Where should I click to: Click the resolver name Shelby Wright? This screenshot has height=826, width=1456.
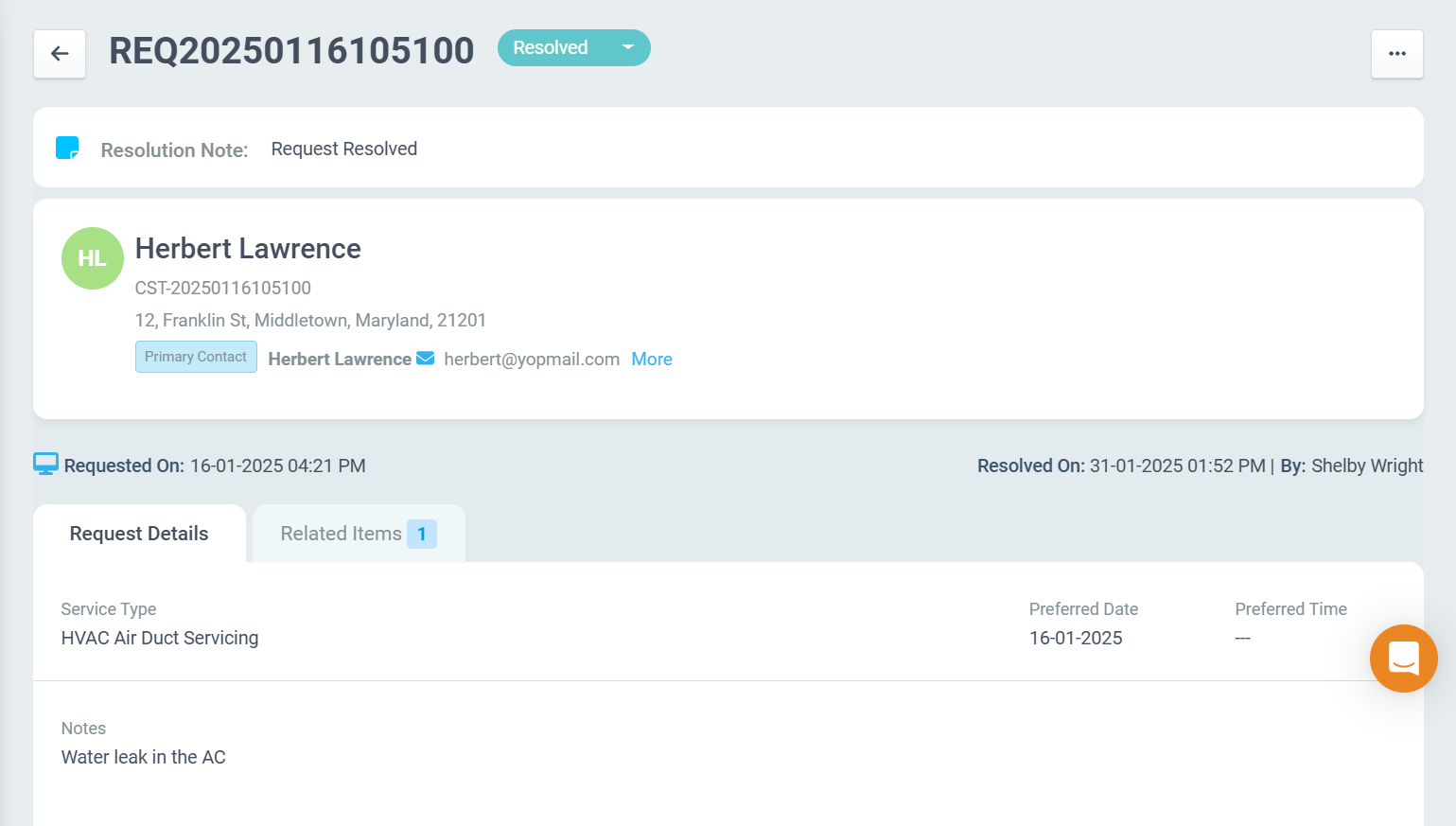click(1366, 466)
